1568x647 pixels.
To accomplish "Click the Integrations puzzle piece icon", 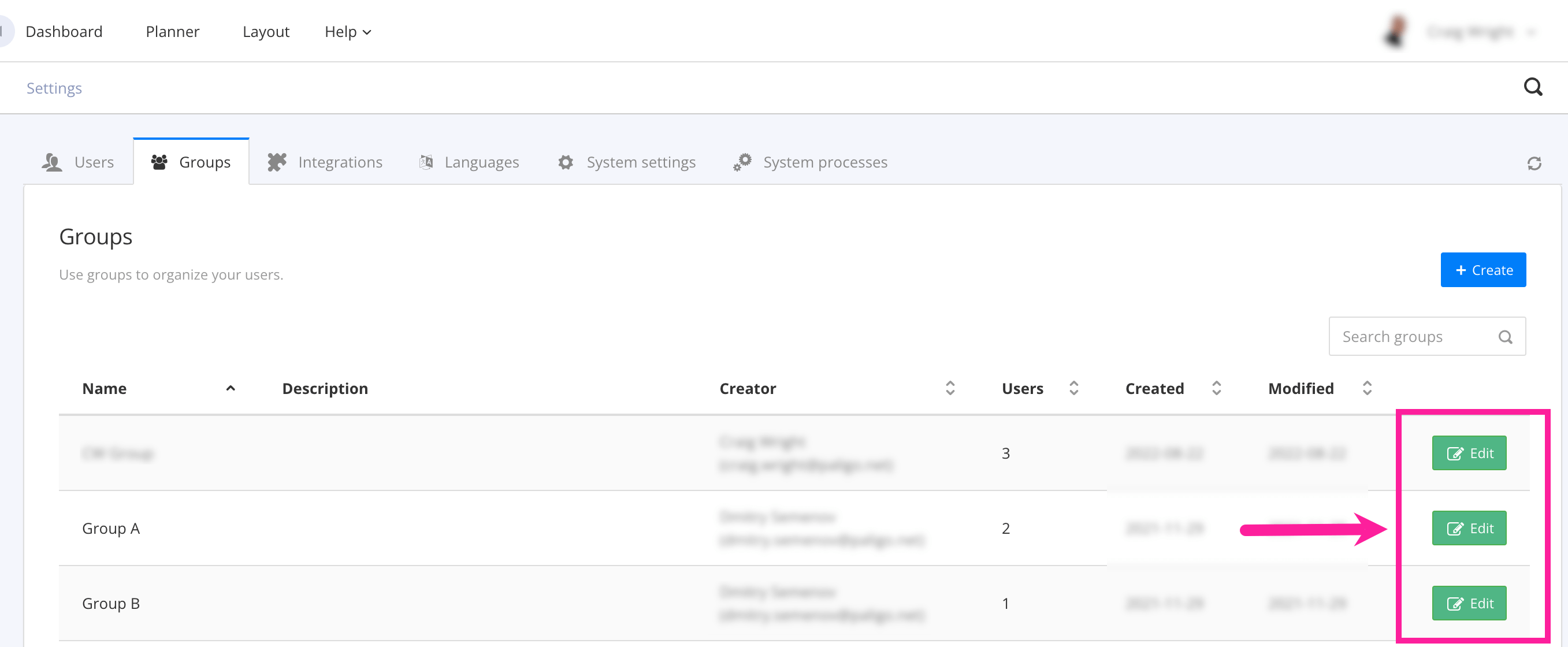I will click(277, 162).
